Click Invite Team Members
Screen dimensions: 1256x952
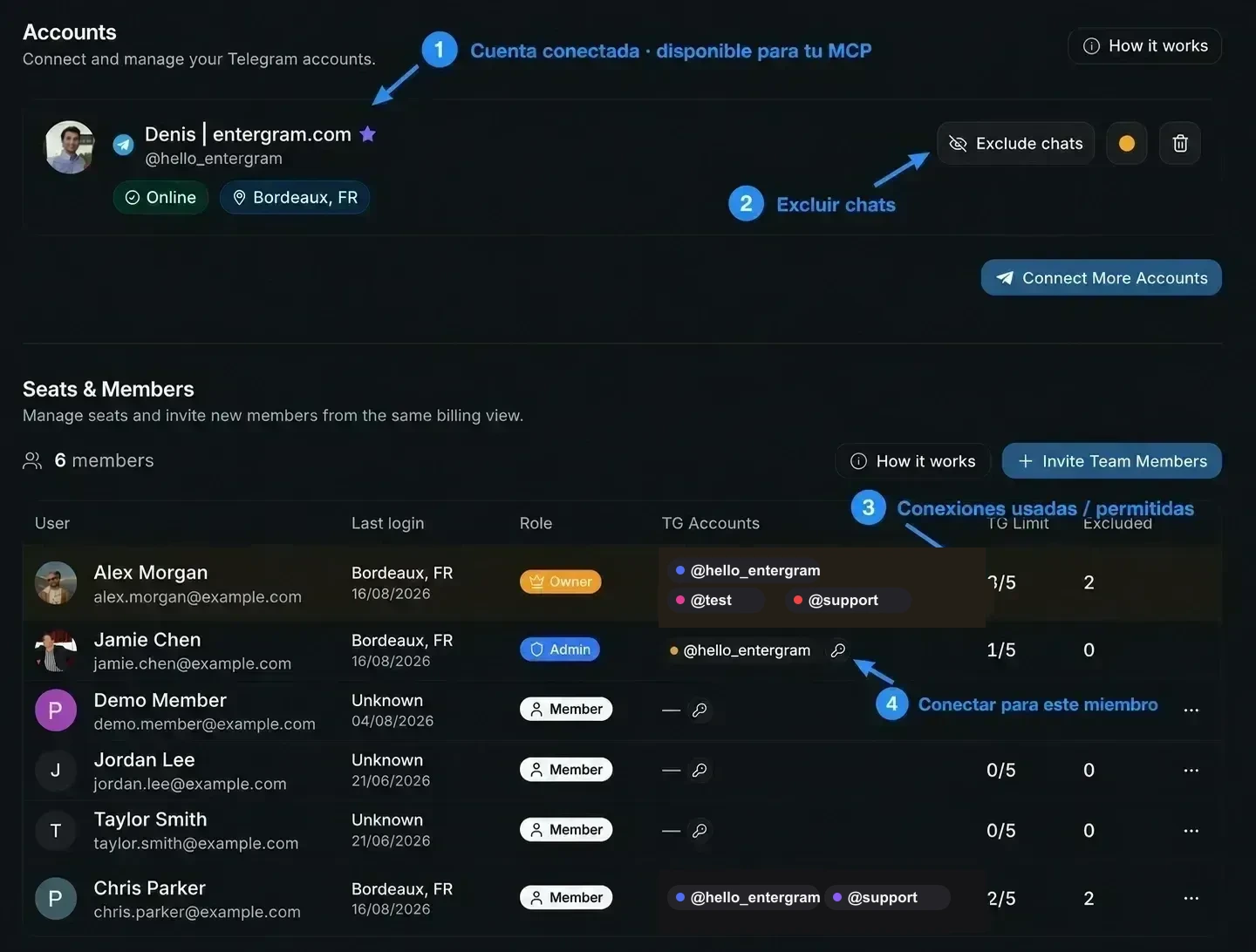(x=1112, y=461)
